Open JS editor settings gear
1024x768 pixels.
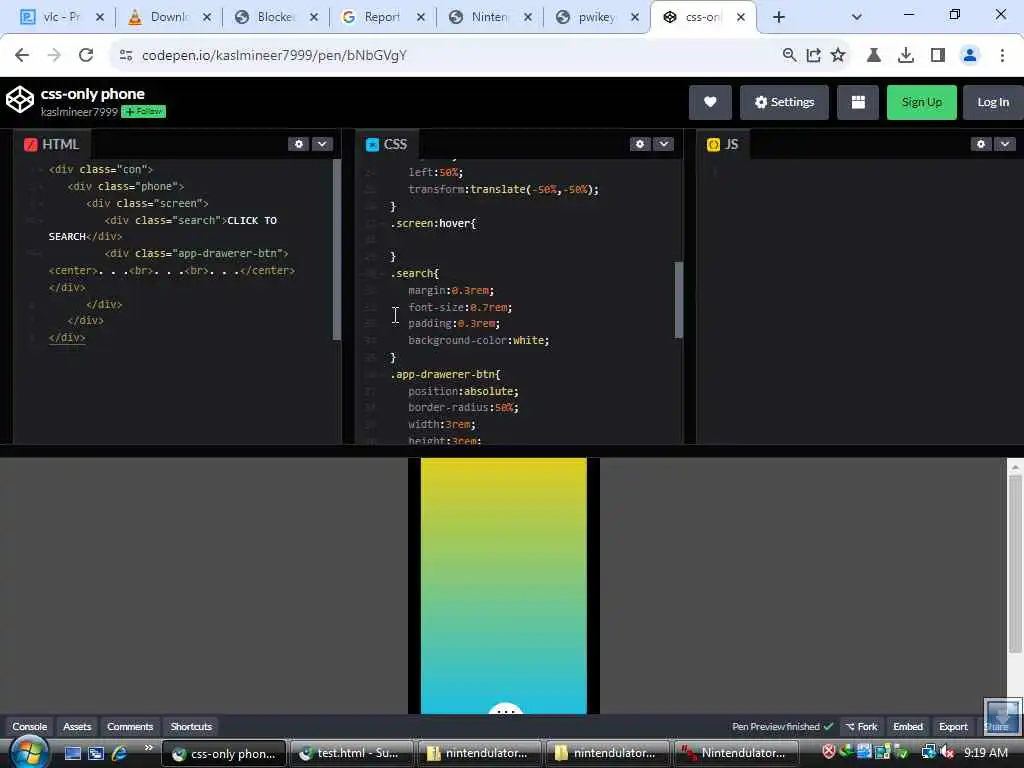pyautogui.click(x=981, y=144)
